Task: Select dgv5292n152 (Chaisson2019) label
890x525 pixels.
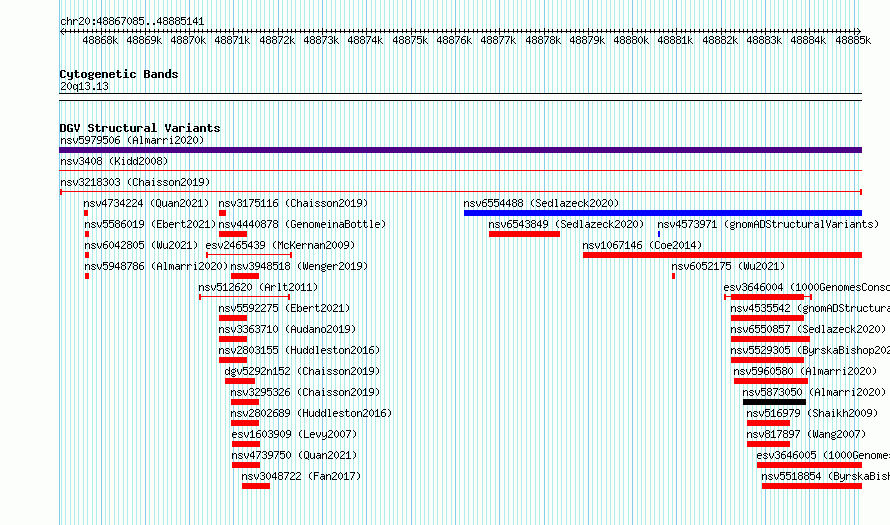Action: click(x=302, y=371)
